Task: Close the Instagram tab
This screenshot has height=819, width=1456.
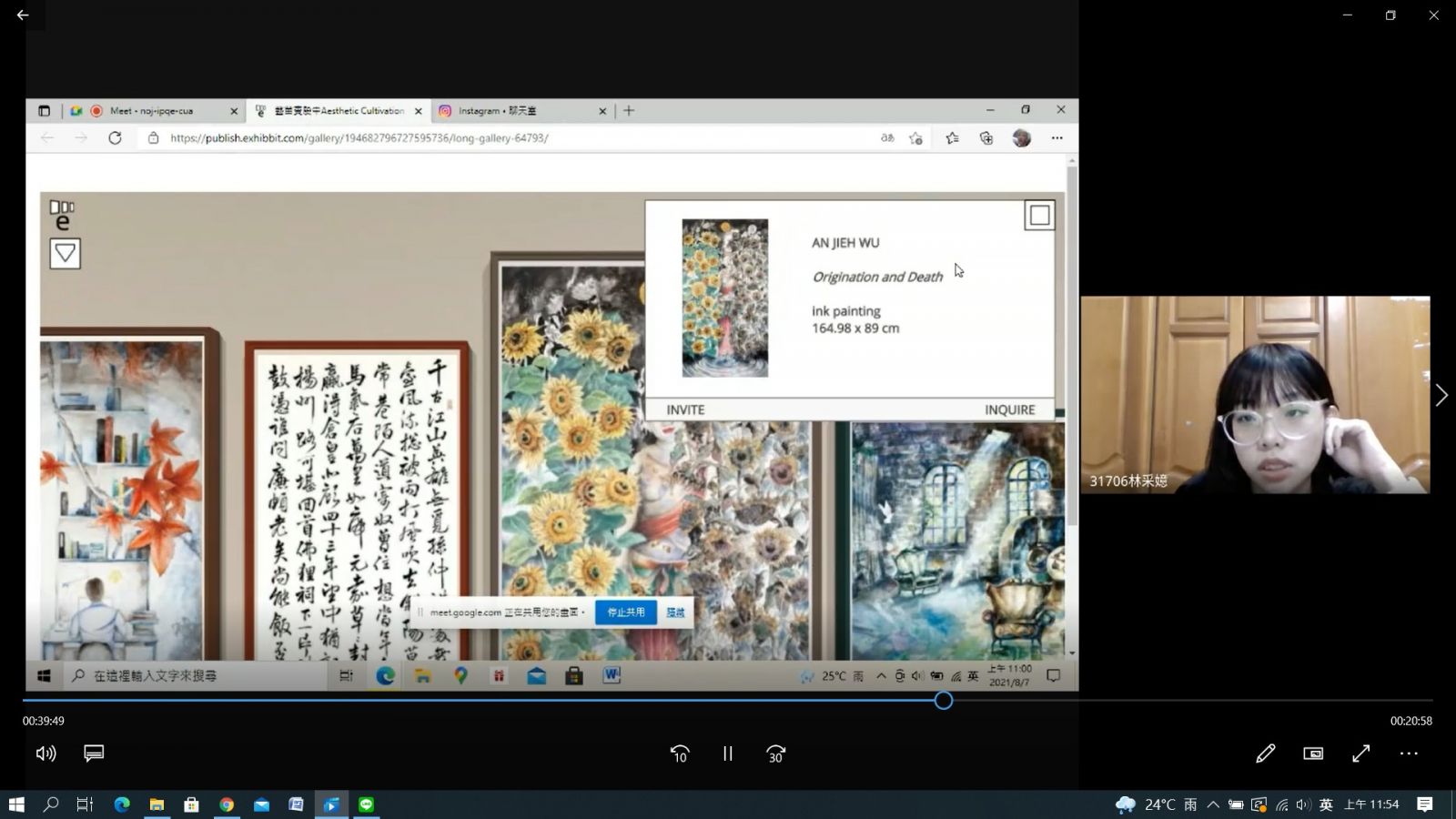Action: point(602,111)
